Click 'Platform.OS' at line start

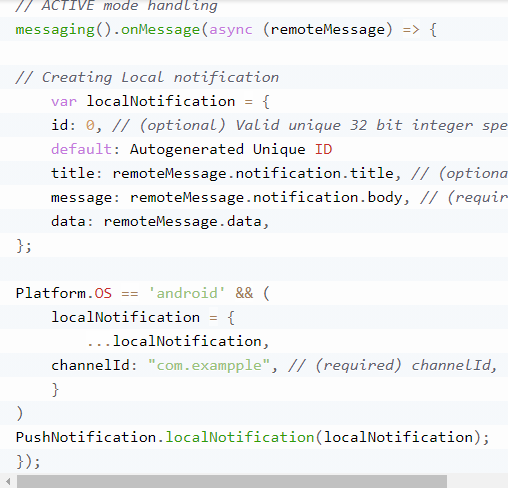(64, 294)
